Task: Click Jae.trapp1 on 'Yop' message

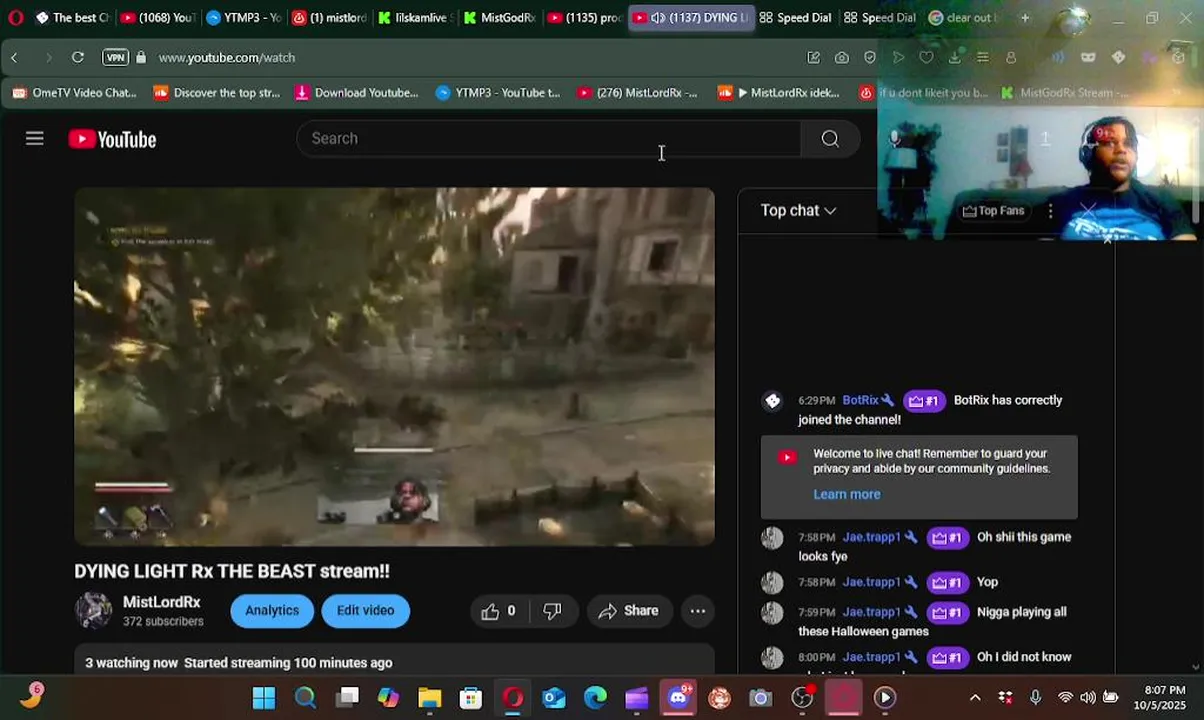Action: 871,582
